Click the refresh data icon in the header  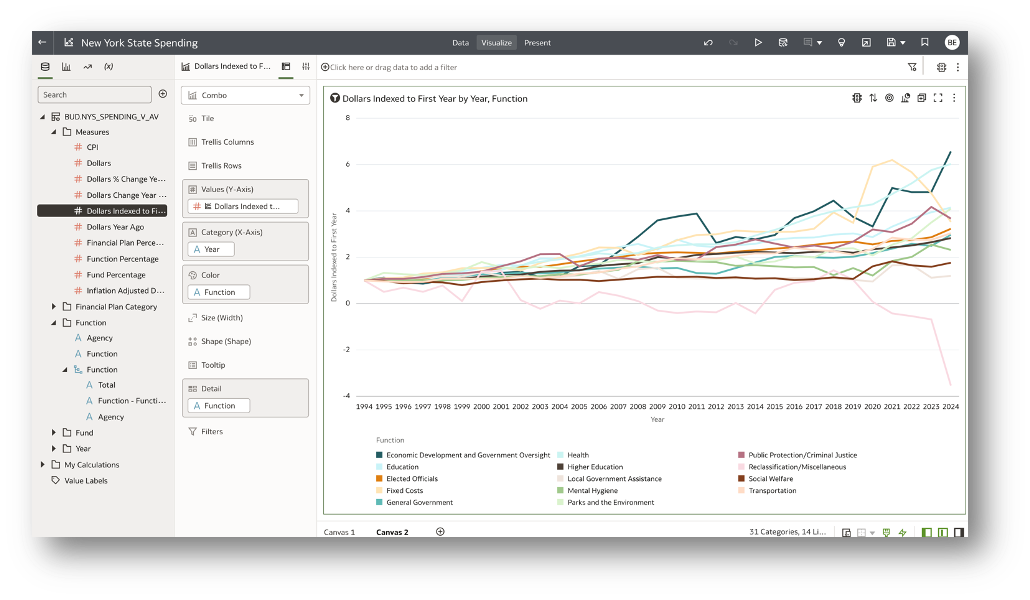(784, 42)
